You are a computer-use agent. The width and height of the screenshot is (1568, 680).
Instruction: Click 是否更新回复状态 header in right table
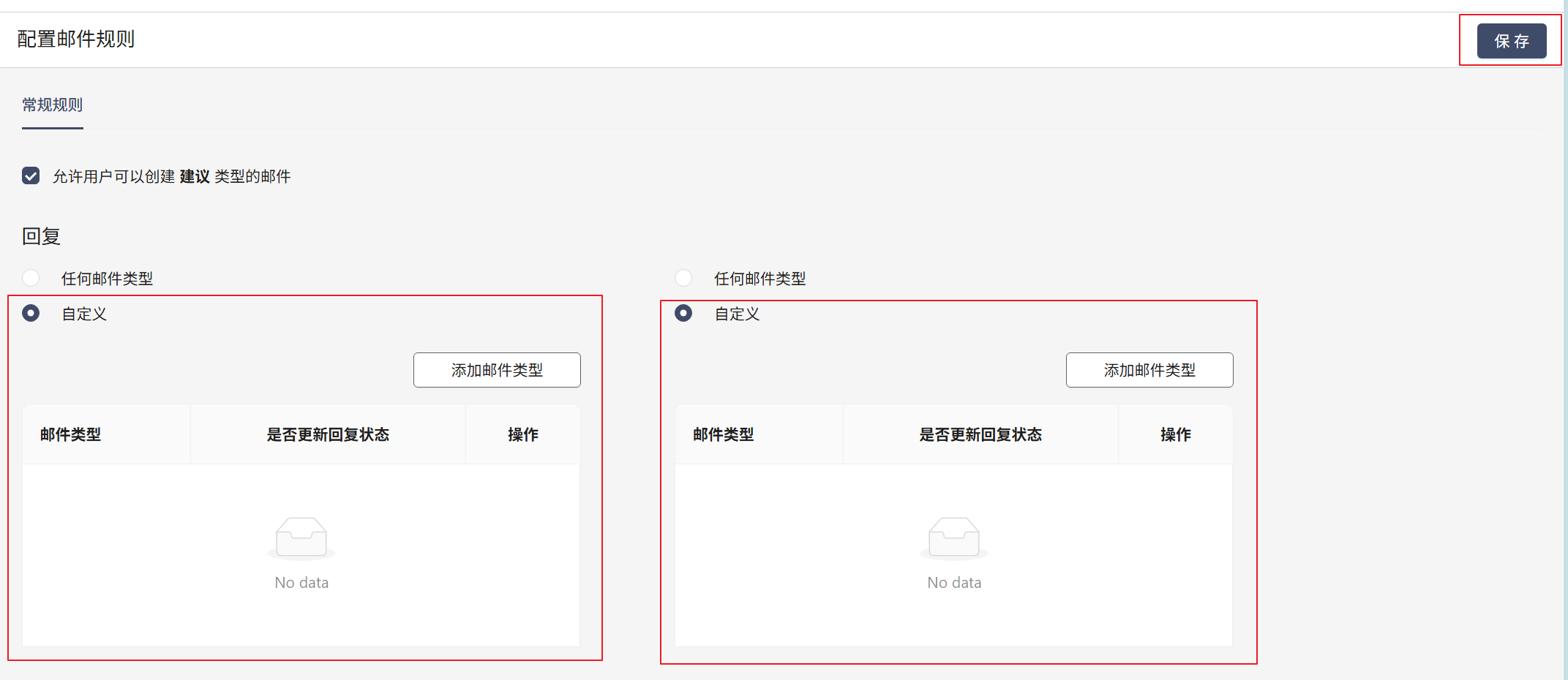(x=980, y=435)
